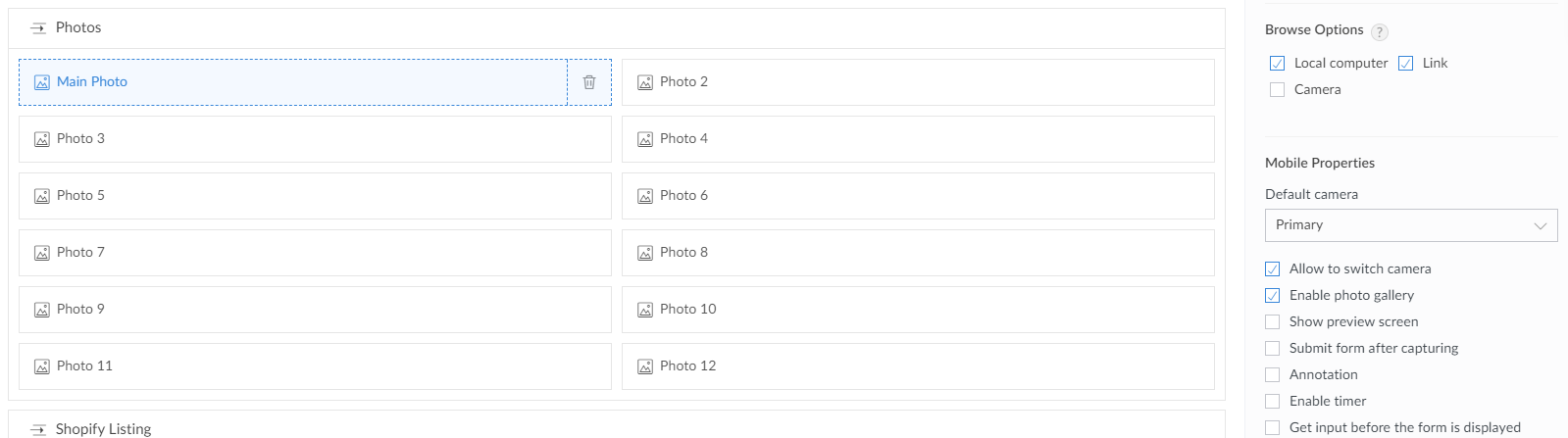Click the Browse Options help question icon
Image resolution: width=1568 pixels, height=438 pixels.
pos(1380,31)
